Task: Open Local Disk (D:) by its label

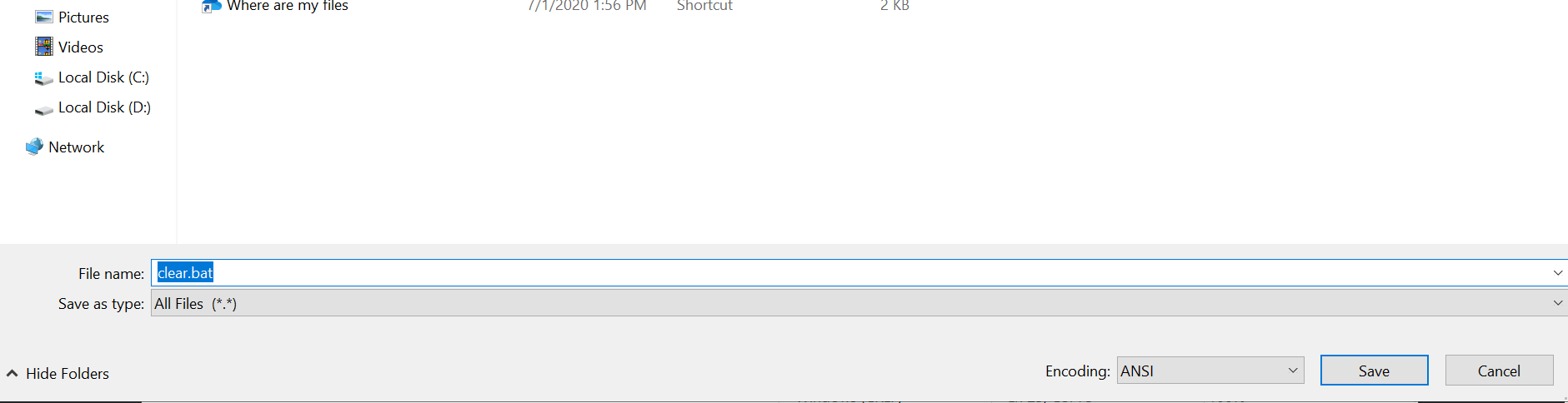Action: tap(104, 107)
